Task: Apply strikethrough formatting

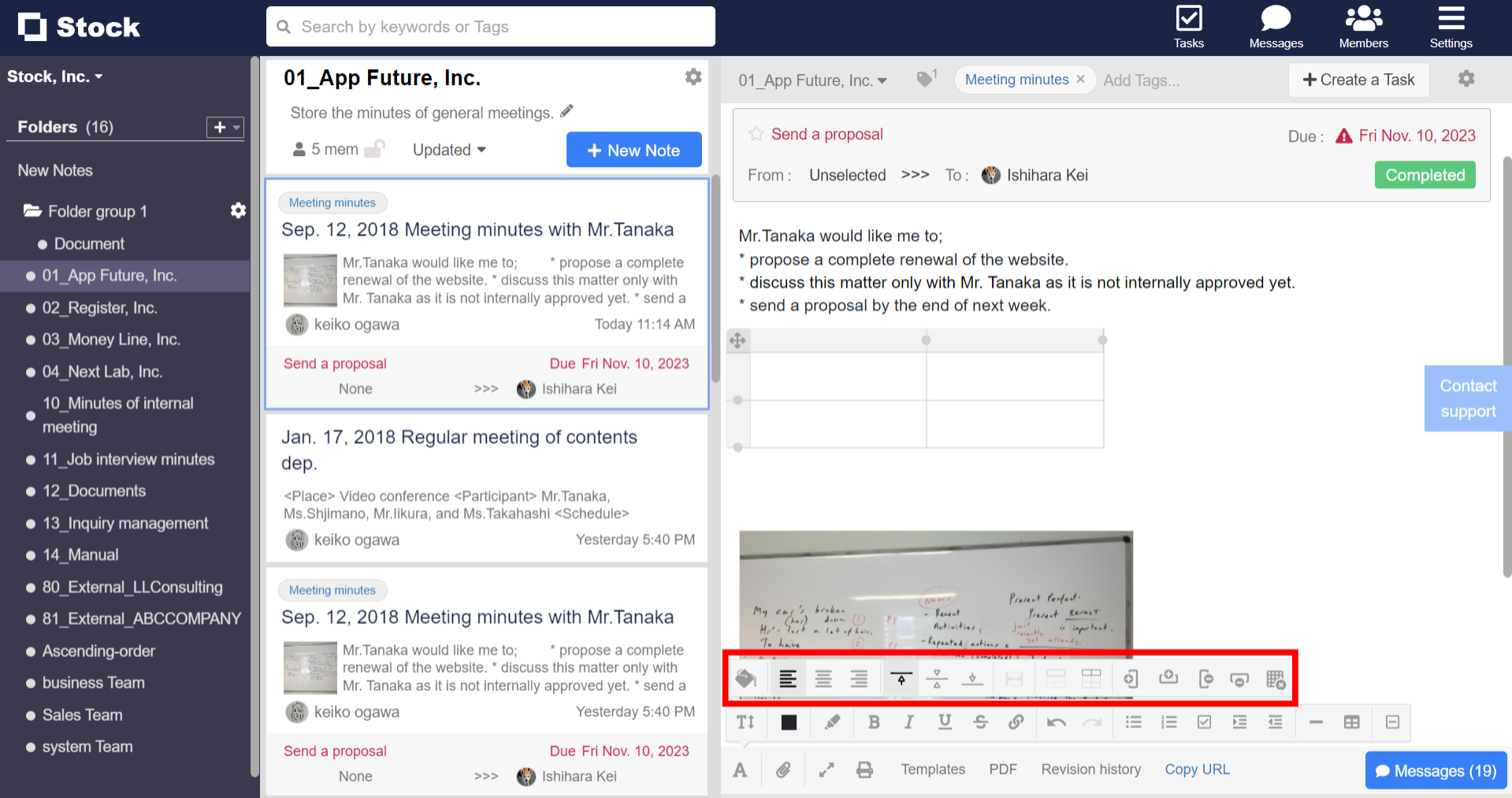Action: [x=980, y=722]
